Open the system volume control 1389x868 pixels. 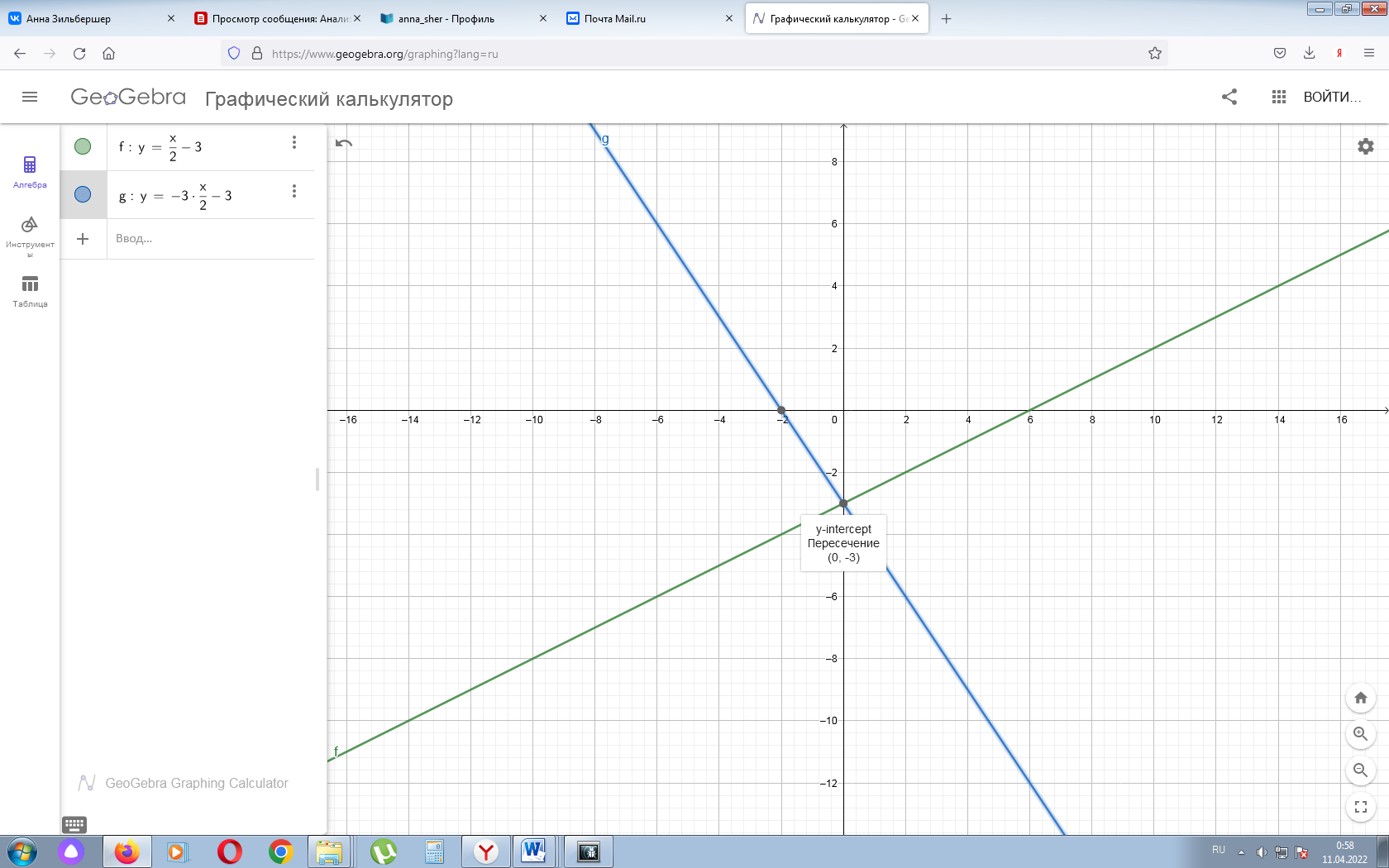(x=1261, y=852)
